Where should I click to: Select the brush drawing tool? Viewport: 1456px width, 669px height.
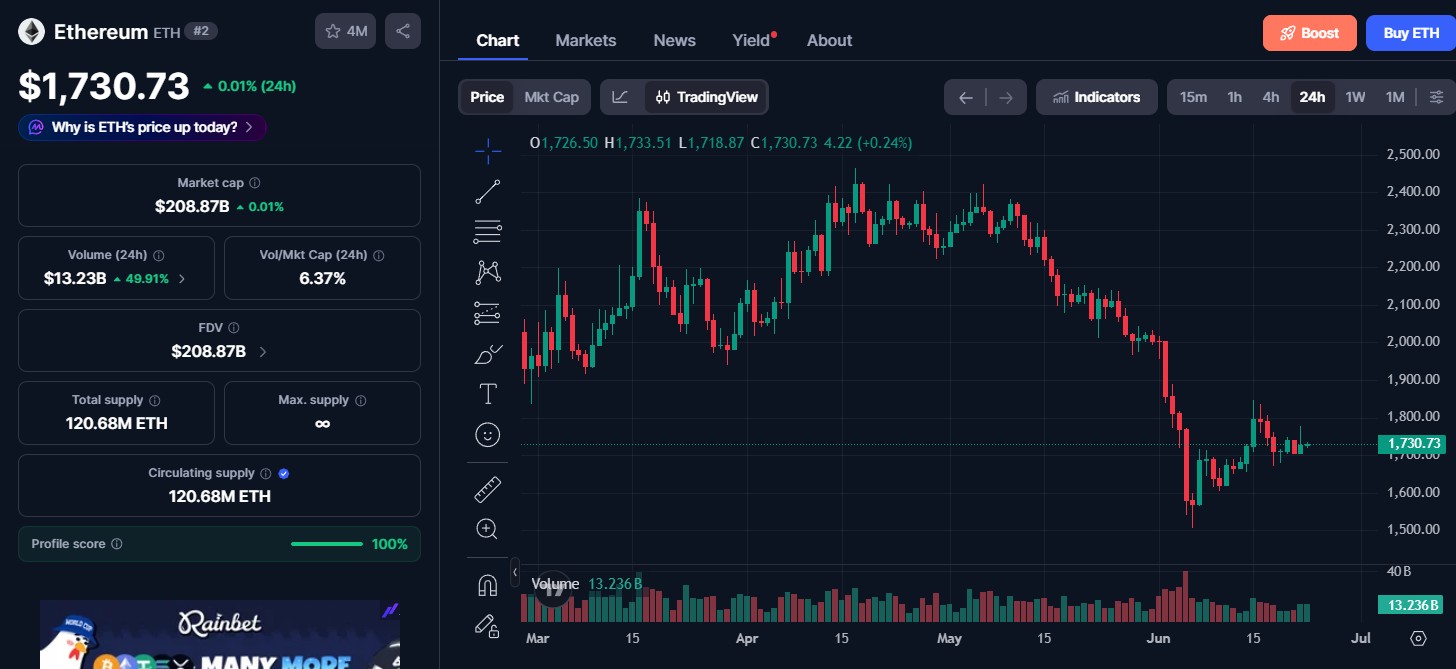[x=488, y=354]
